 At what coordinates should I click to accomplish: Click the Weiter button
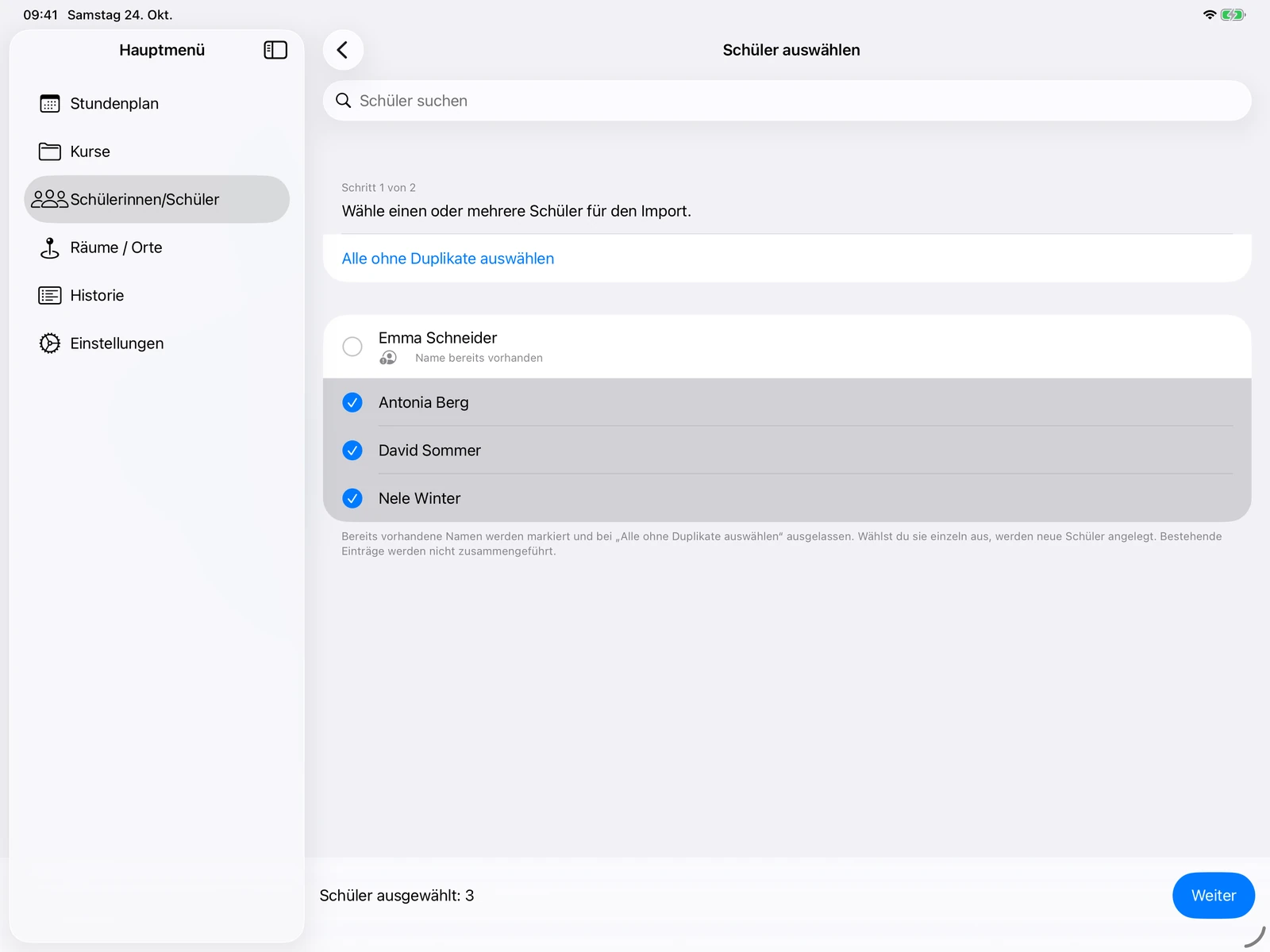click(x=1214, y=896)
